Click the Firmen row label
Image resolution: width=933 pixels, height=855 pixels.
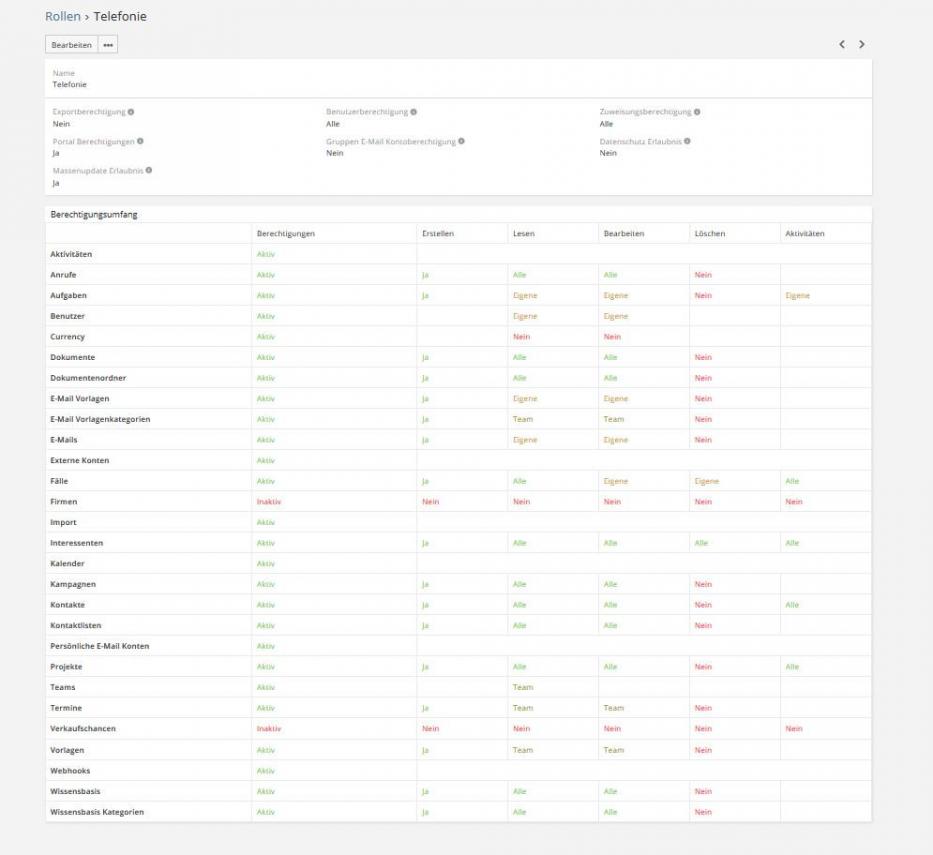click(x=63, y=502)
